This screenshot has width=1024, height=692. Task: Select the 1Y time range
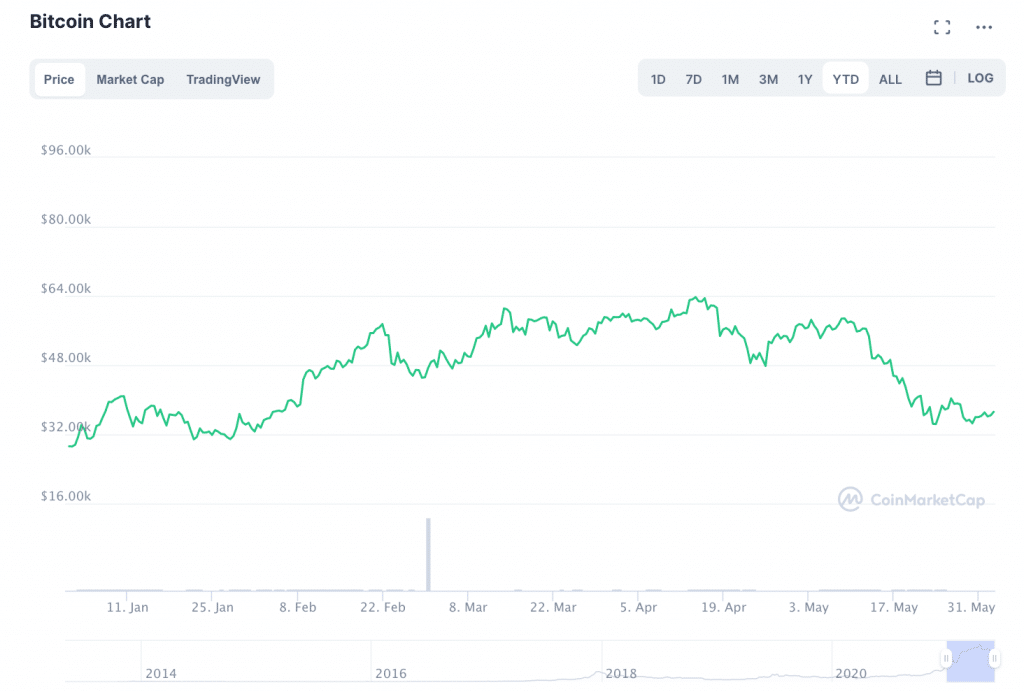tap(805, 79)
